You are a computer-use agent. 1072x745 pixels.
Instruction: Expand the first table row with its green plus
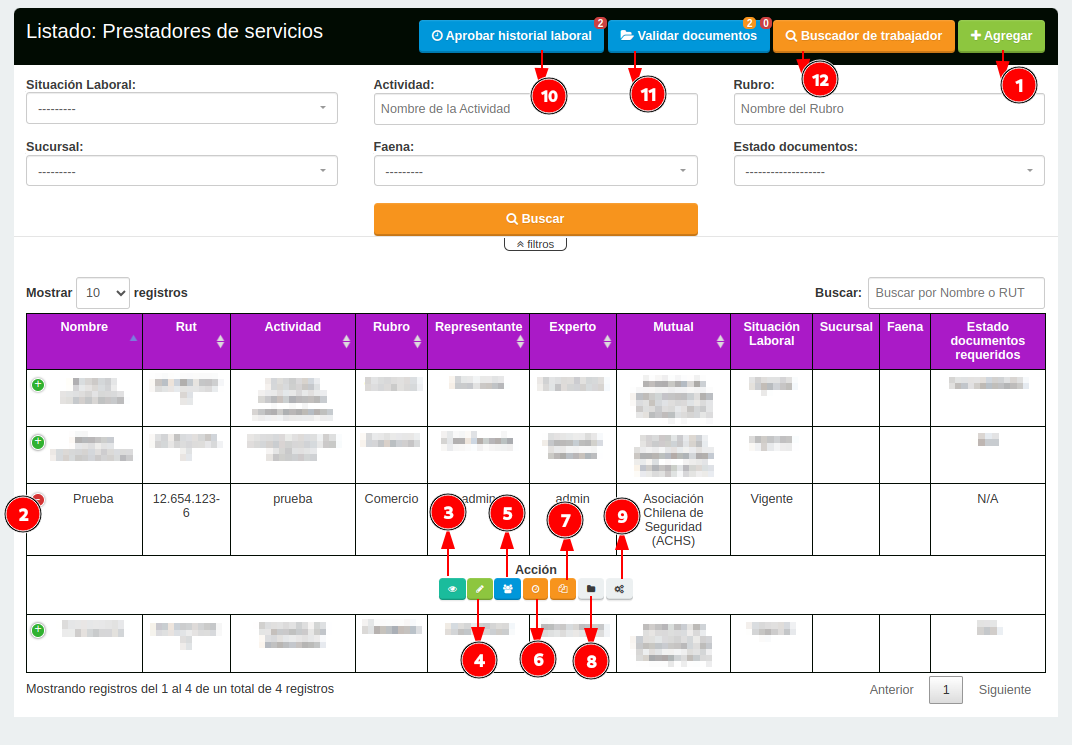point(38,385)
